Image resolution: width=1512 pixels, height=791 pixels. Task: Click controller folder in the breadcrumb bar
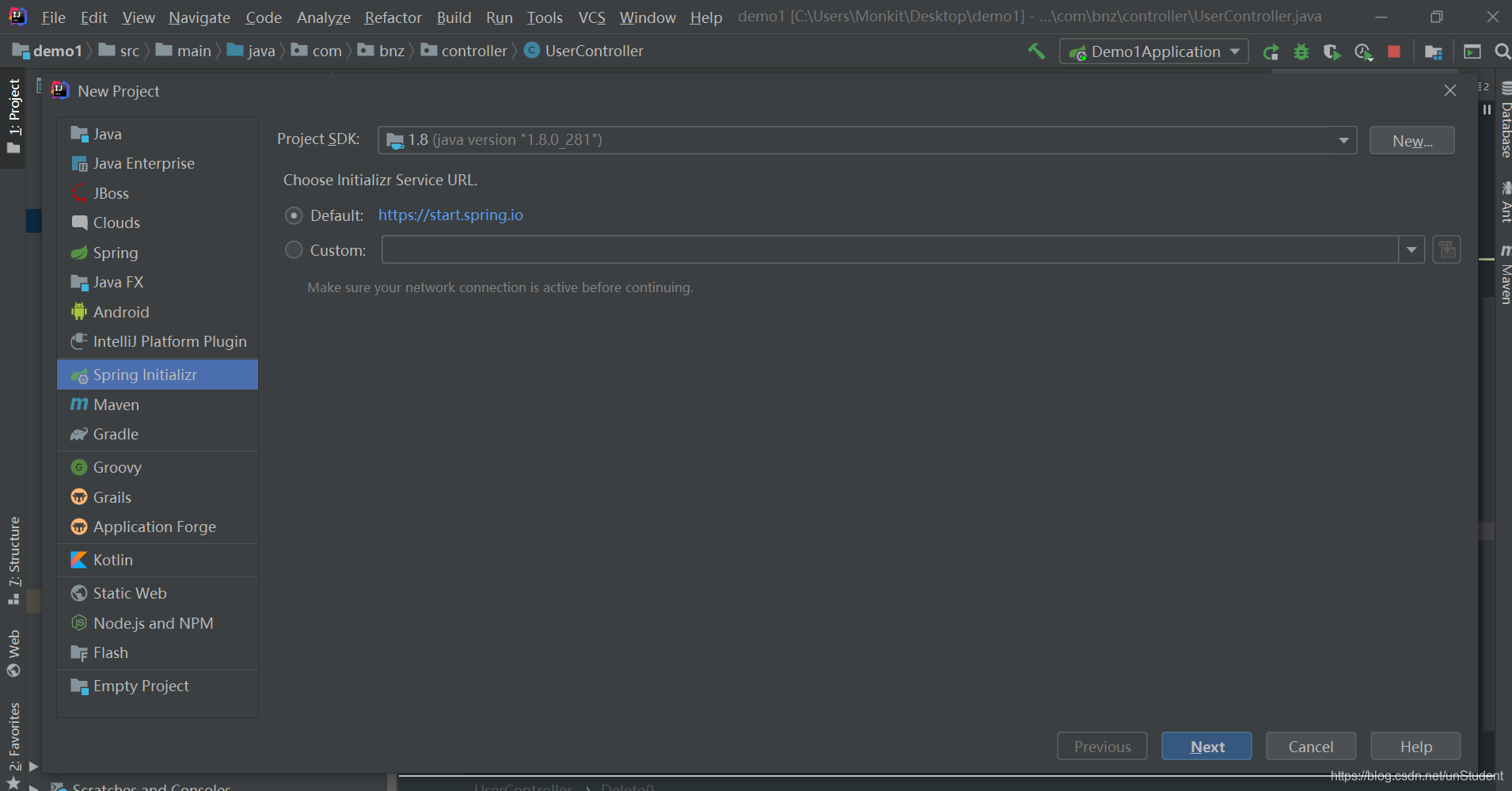pyautogui.click(x=464, y=51)
